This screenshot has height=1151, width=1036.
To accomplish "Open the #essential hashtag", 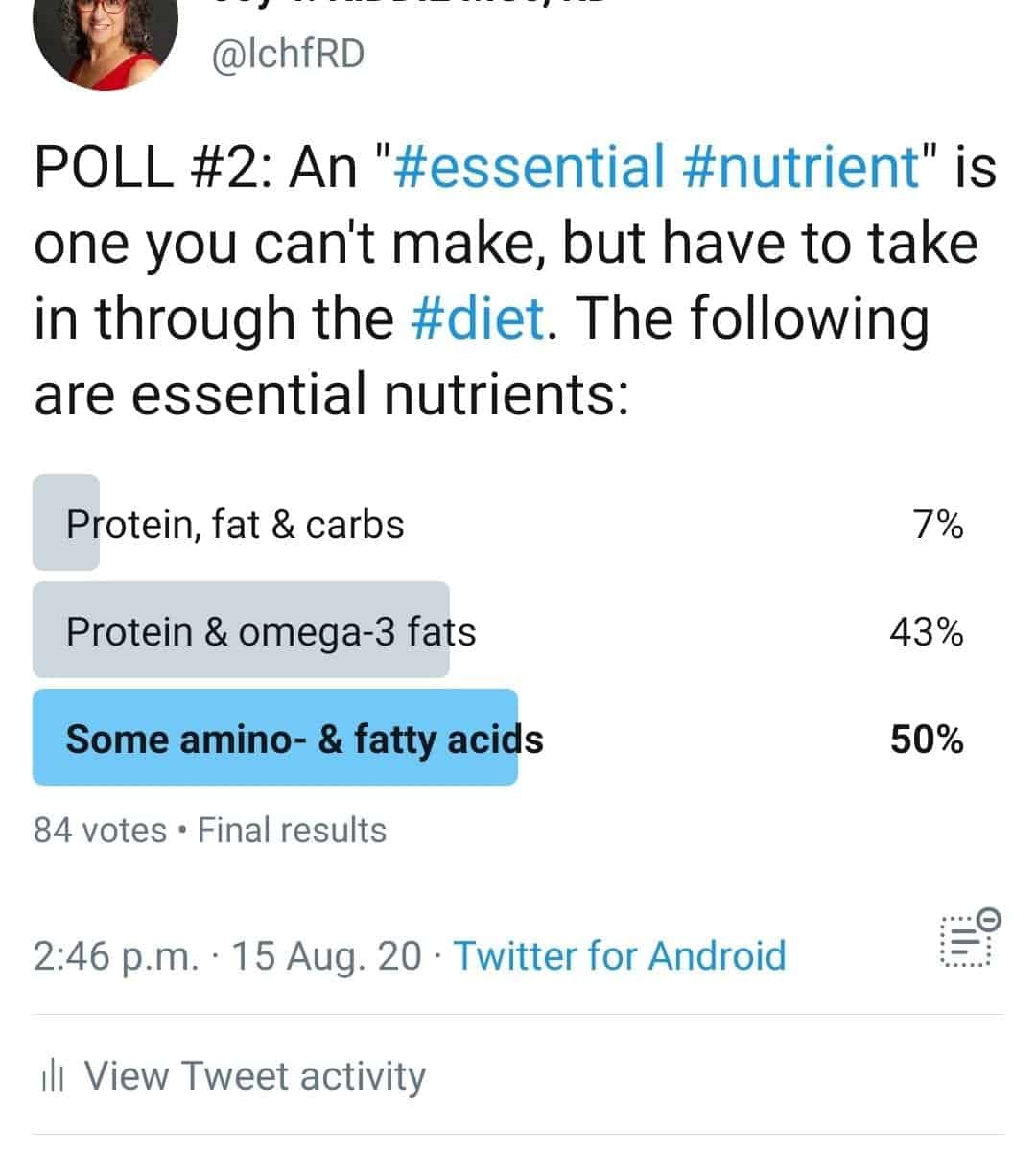I will [x=529, y=165].
